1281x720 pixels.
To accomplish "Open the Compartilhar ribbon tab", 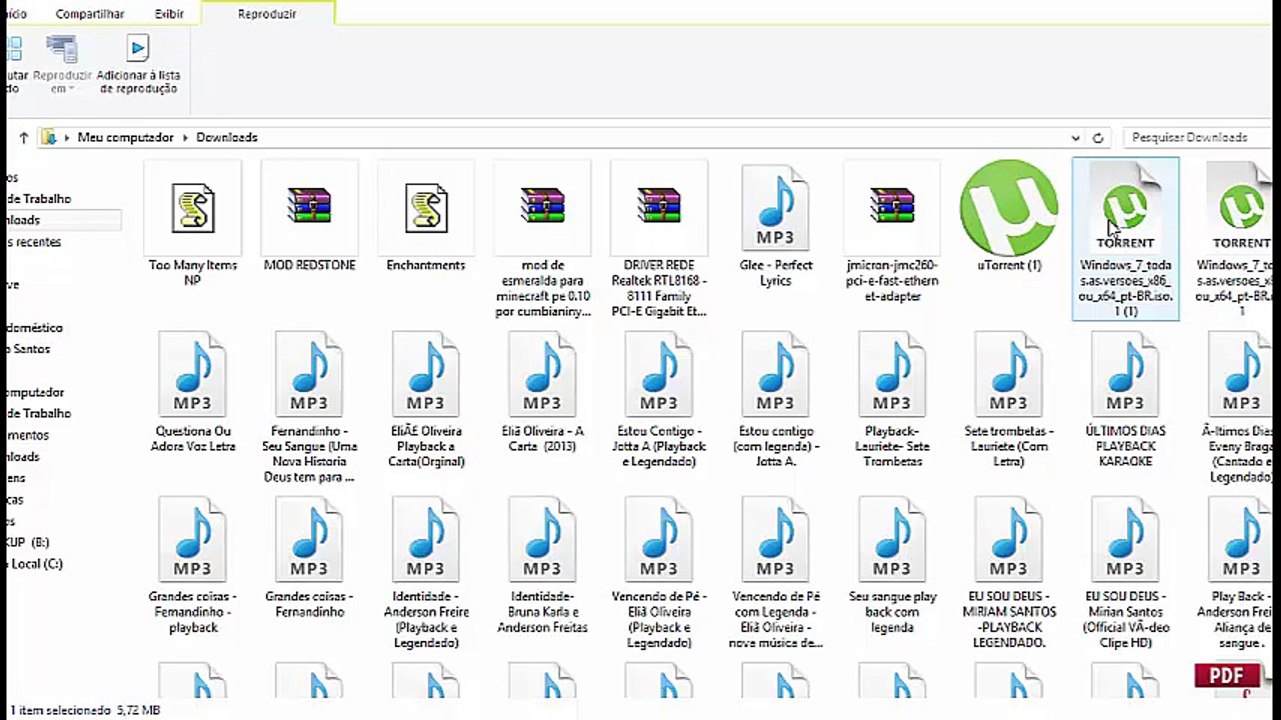I will pos(90,14).
